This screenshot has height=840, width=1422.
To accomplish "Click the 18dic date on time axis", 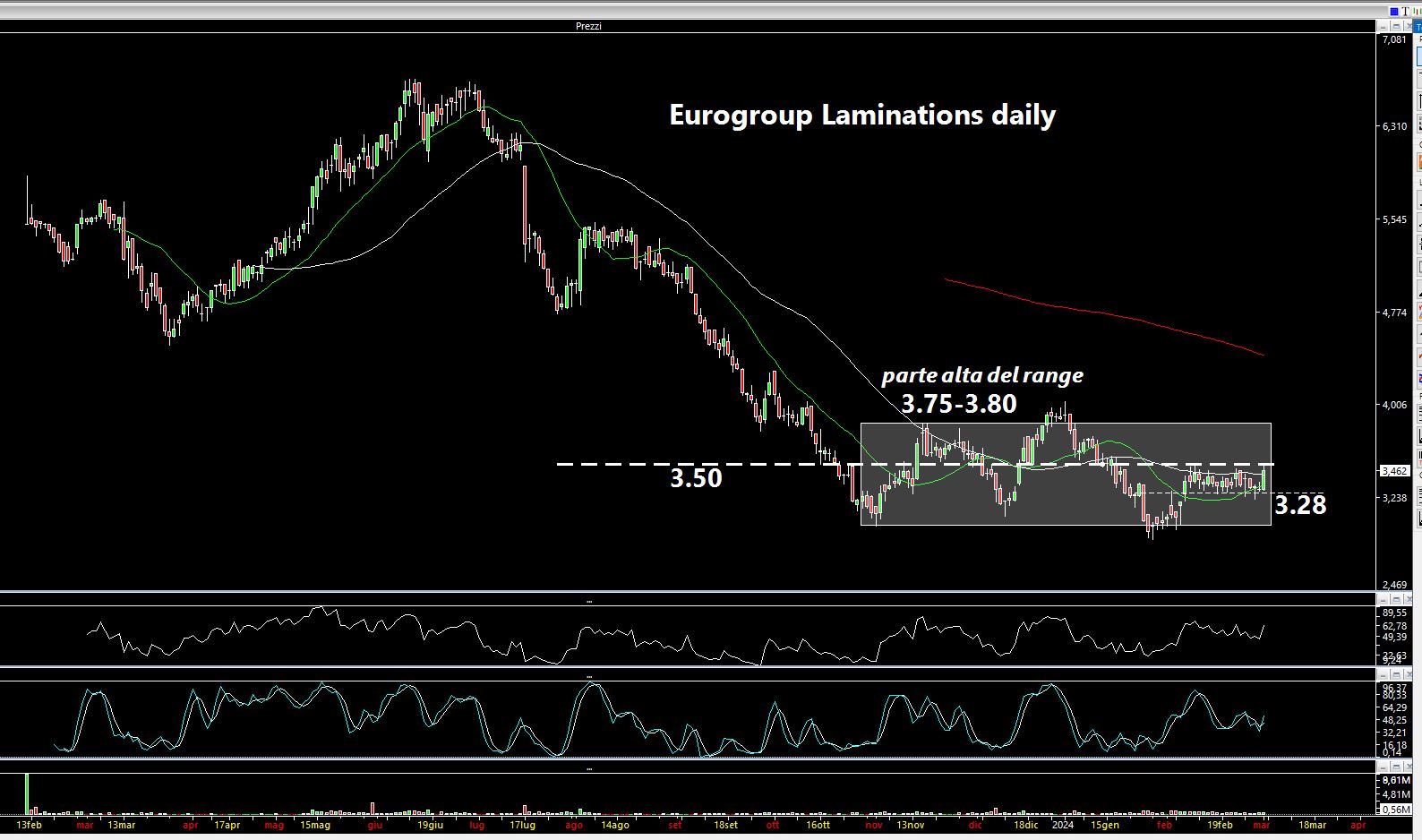I will [1026, 825].
